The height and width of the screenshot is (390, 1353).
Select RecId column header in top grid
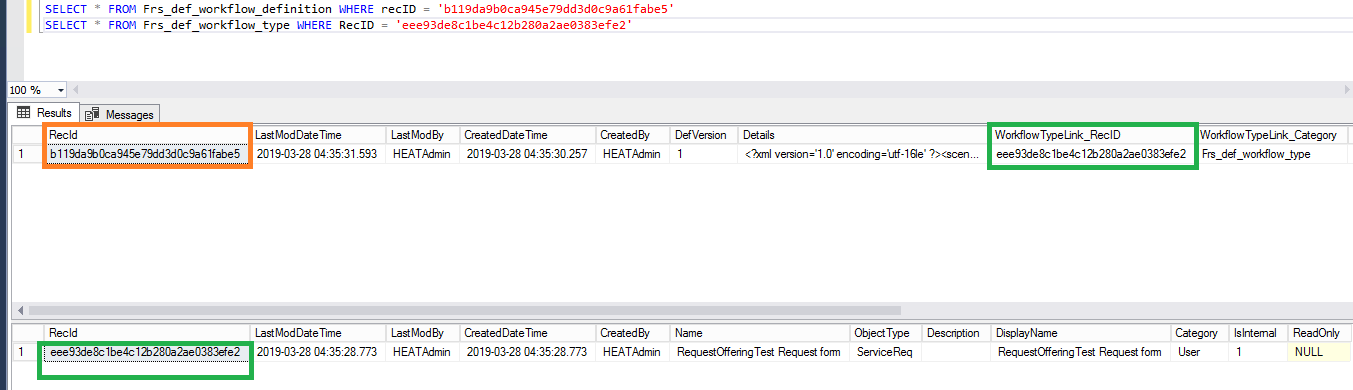pyautogui.click(x=147, y=135)
